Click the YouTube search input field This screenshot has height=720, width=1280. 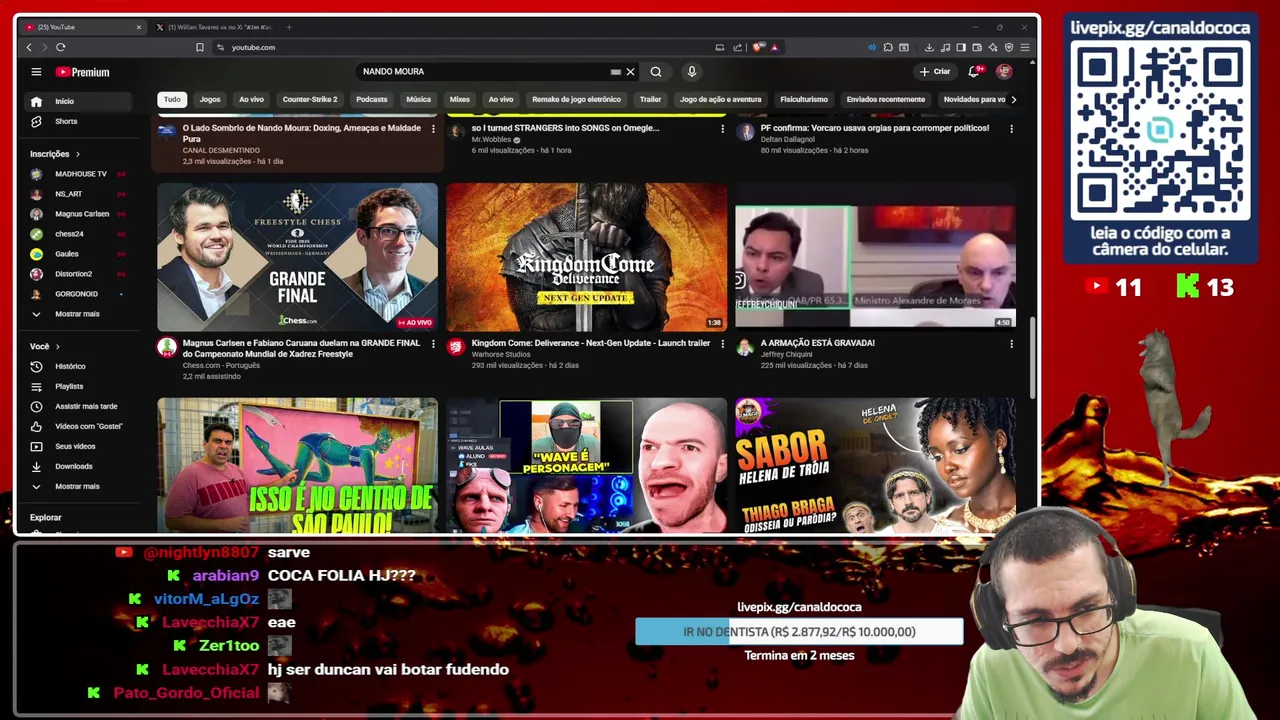pos(485,72)
